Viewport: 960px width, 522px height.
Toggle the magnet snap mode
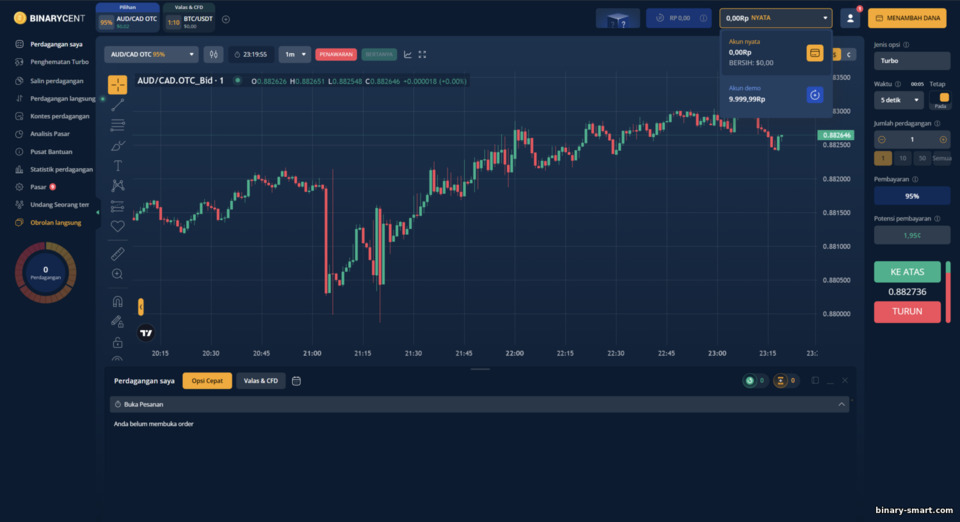[118, 301]
